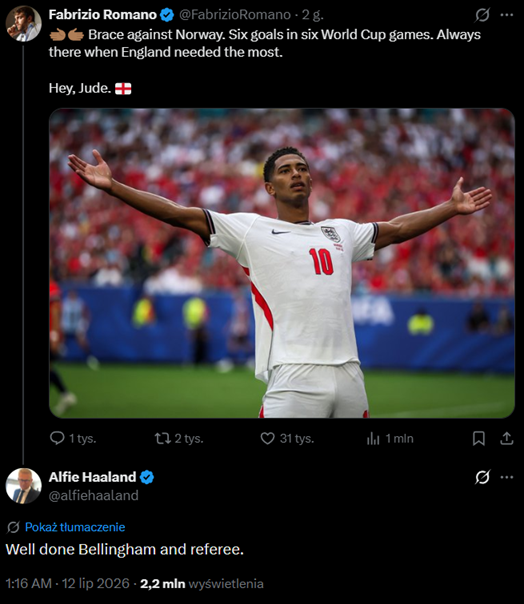Click Pokaż tłumaczenie translation link
Image resolution: width=524 pixels, height=604 pixels.
coord(75,527)
